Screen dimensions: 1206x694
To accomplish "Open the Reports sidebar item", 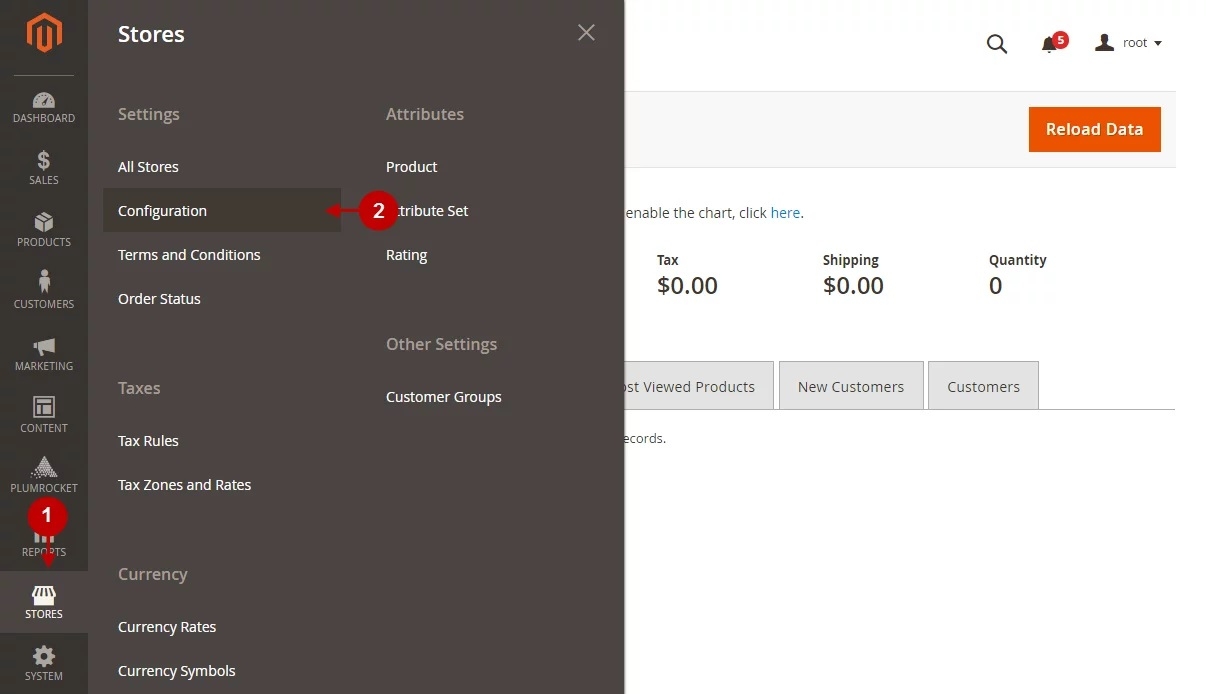I will tap(44, 541).
